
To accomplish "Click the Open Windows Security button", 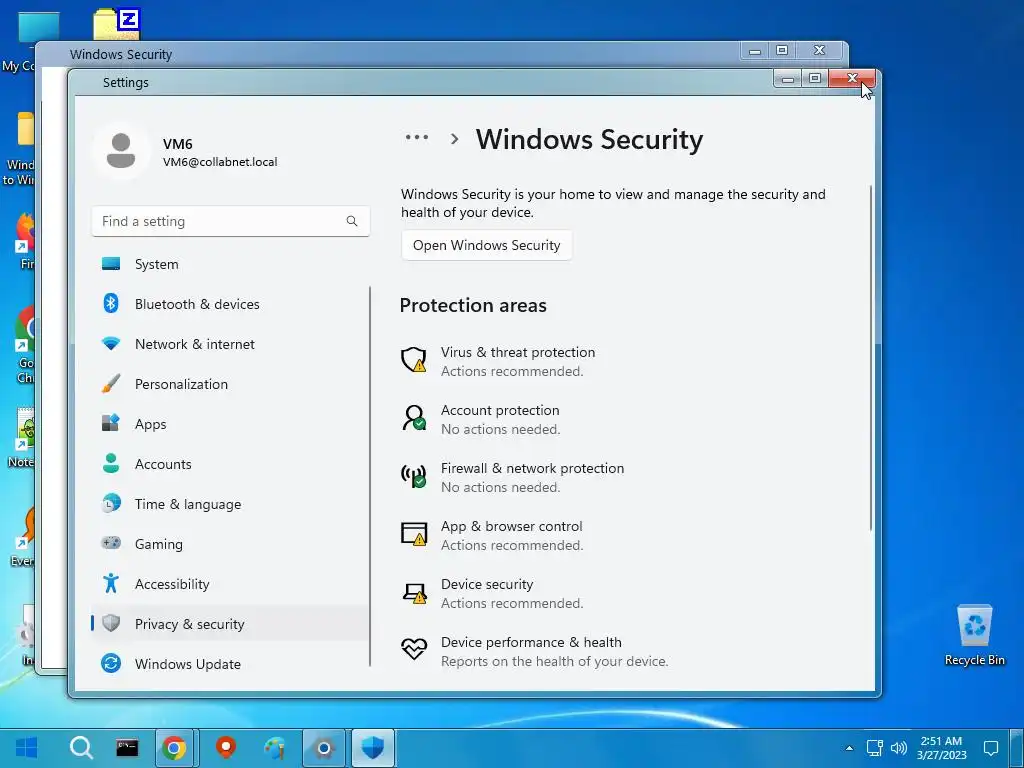I will 487,246.
